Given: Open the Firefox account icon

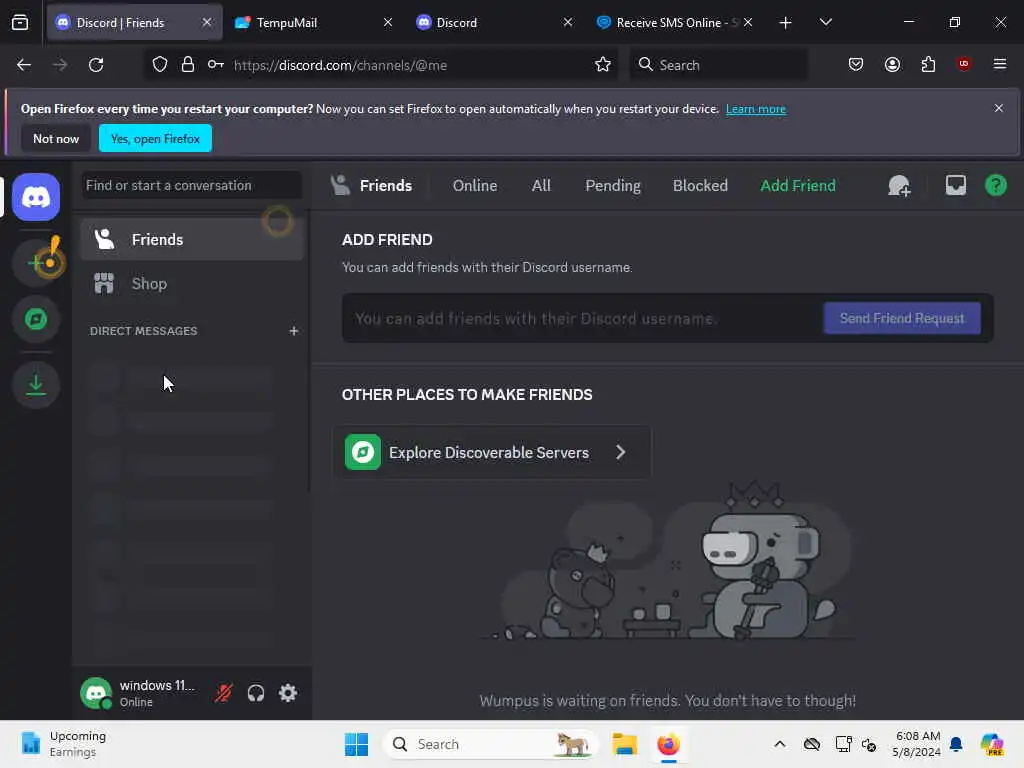Looking at the screenshot, I should point(892,65).
